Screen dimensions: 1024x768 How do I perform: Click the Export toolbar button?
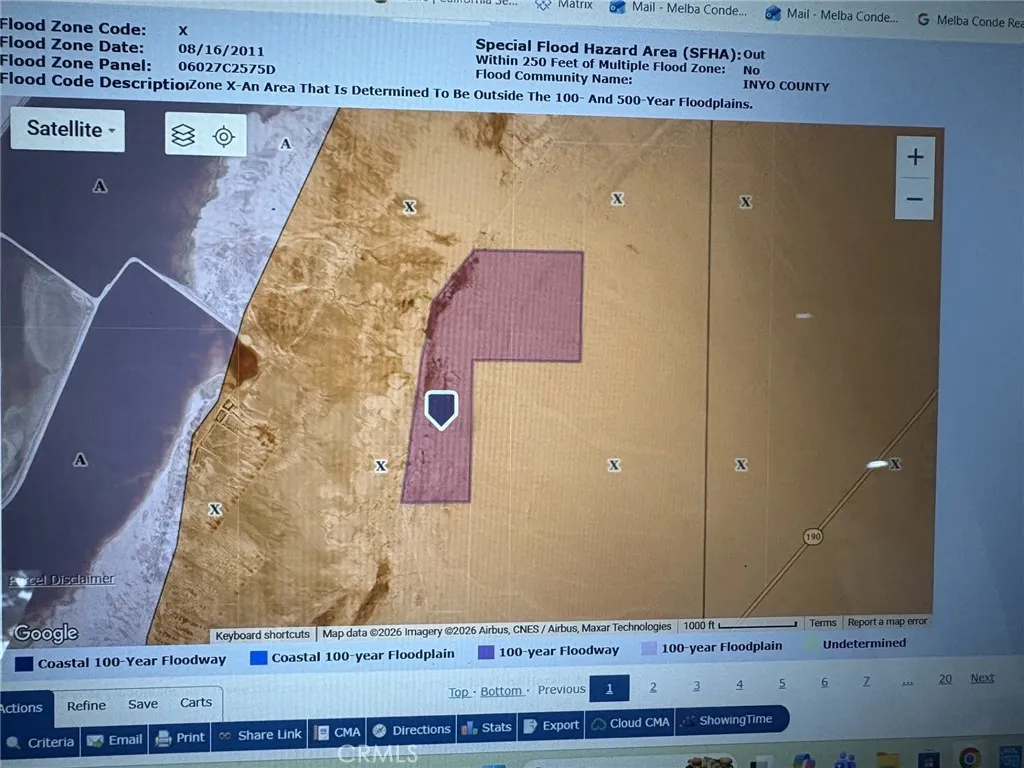(x=551, y=726)
